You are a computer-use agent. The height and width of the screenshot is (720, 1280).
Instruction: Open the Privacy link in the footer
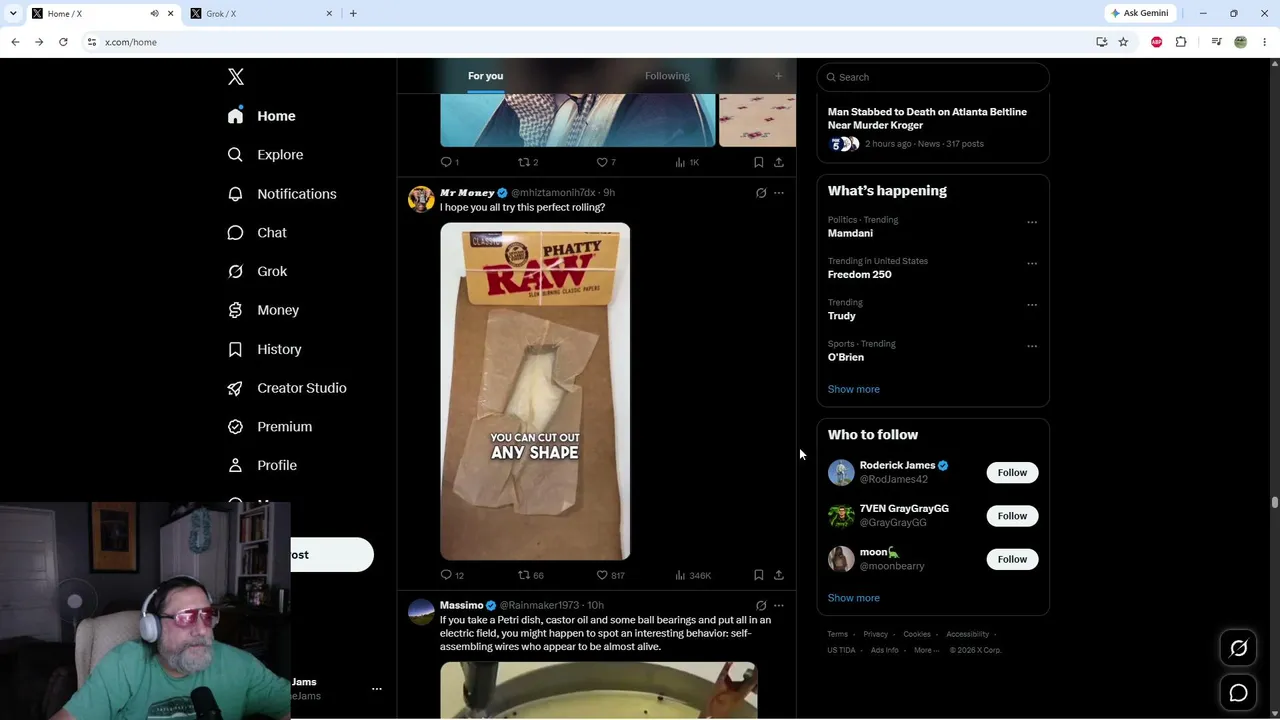click(876, 634)
